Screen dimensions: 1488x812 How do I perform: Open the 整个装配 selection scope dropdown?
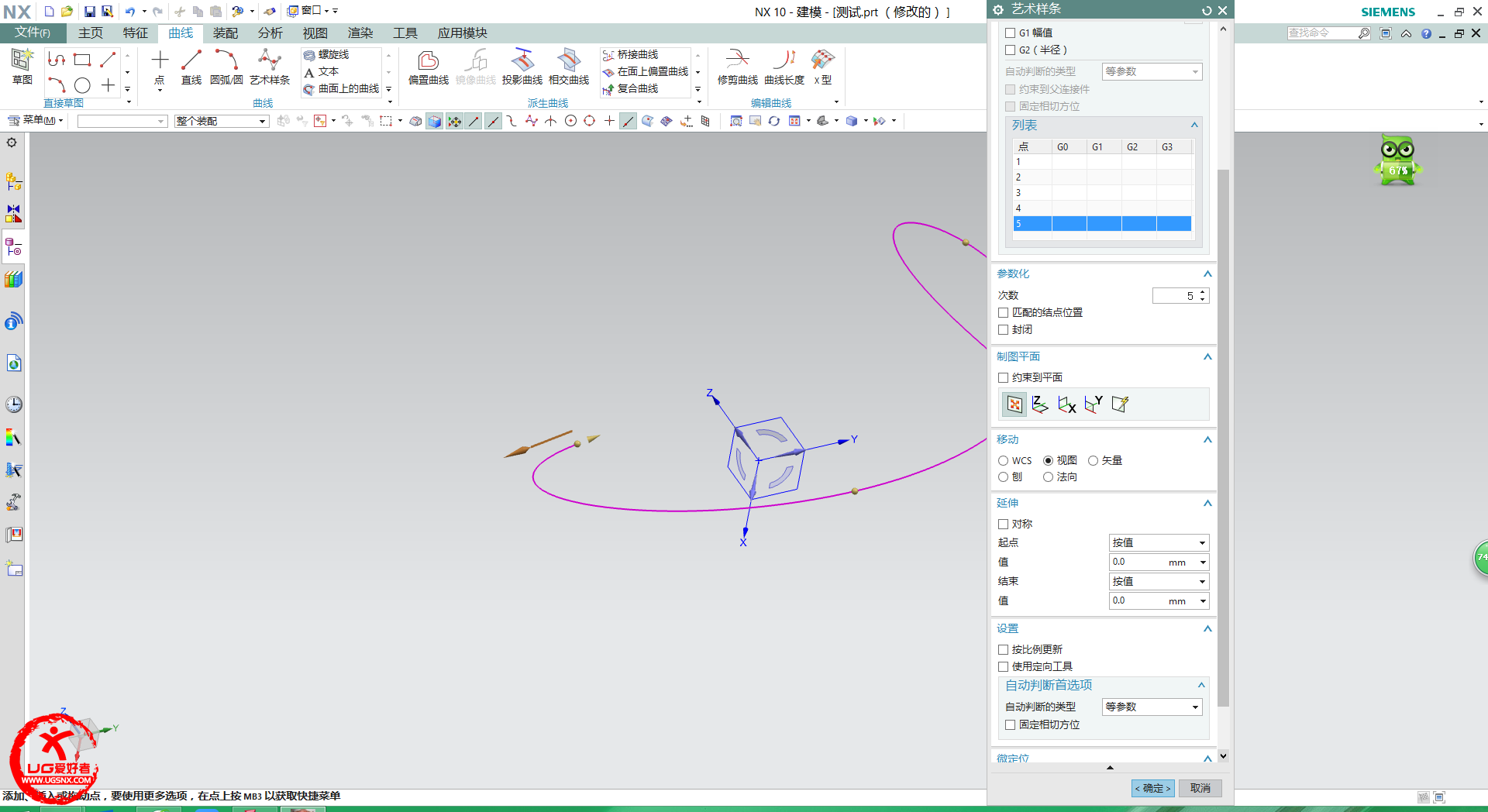pyautogui.click(x=221, y=121)
